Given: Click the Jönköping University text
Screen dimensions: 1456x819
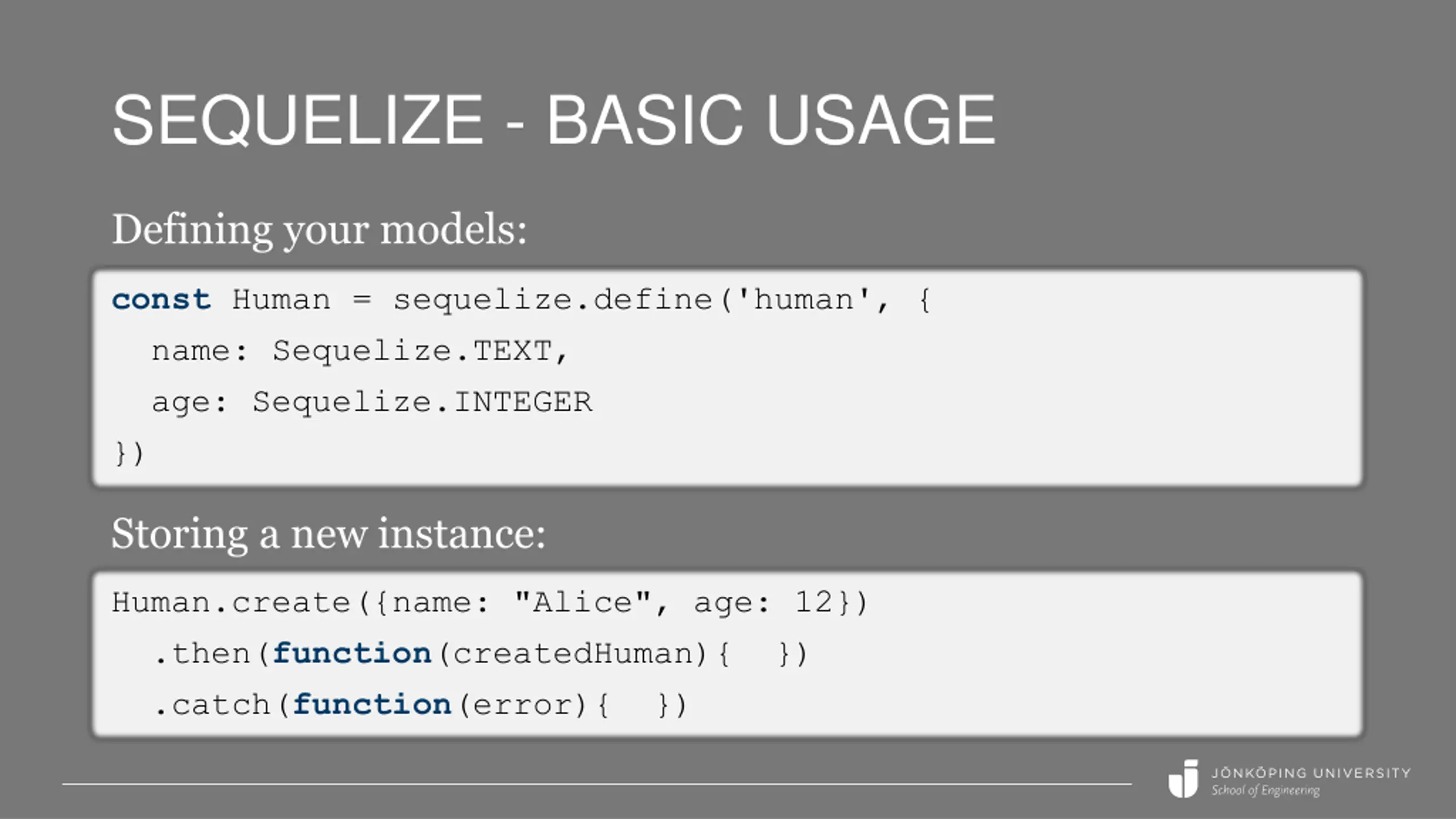Looking at the screenshot, I should 1311,773.
